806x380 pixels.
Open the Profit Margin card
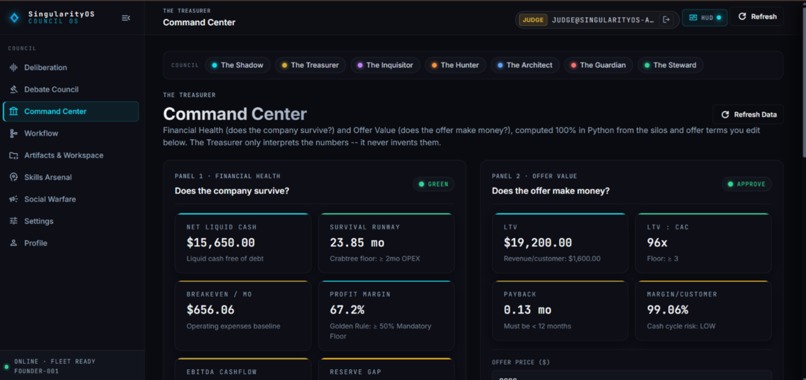386,316
